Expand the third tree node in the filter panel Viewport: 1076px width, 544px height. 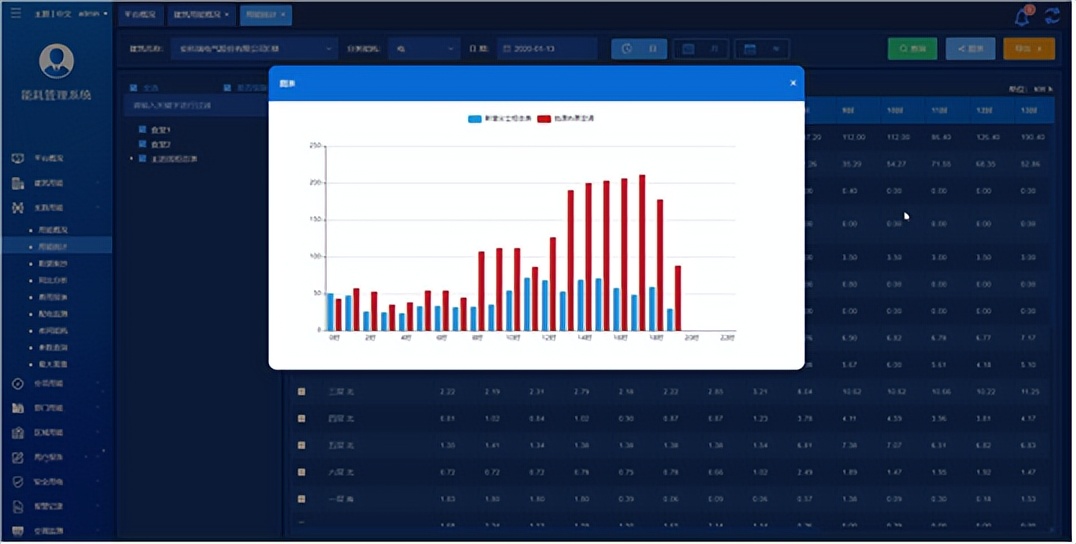tap(132, 158)
